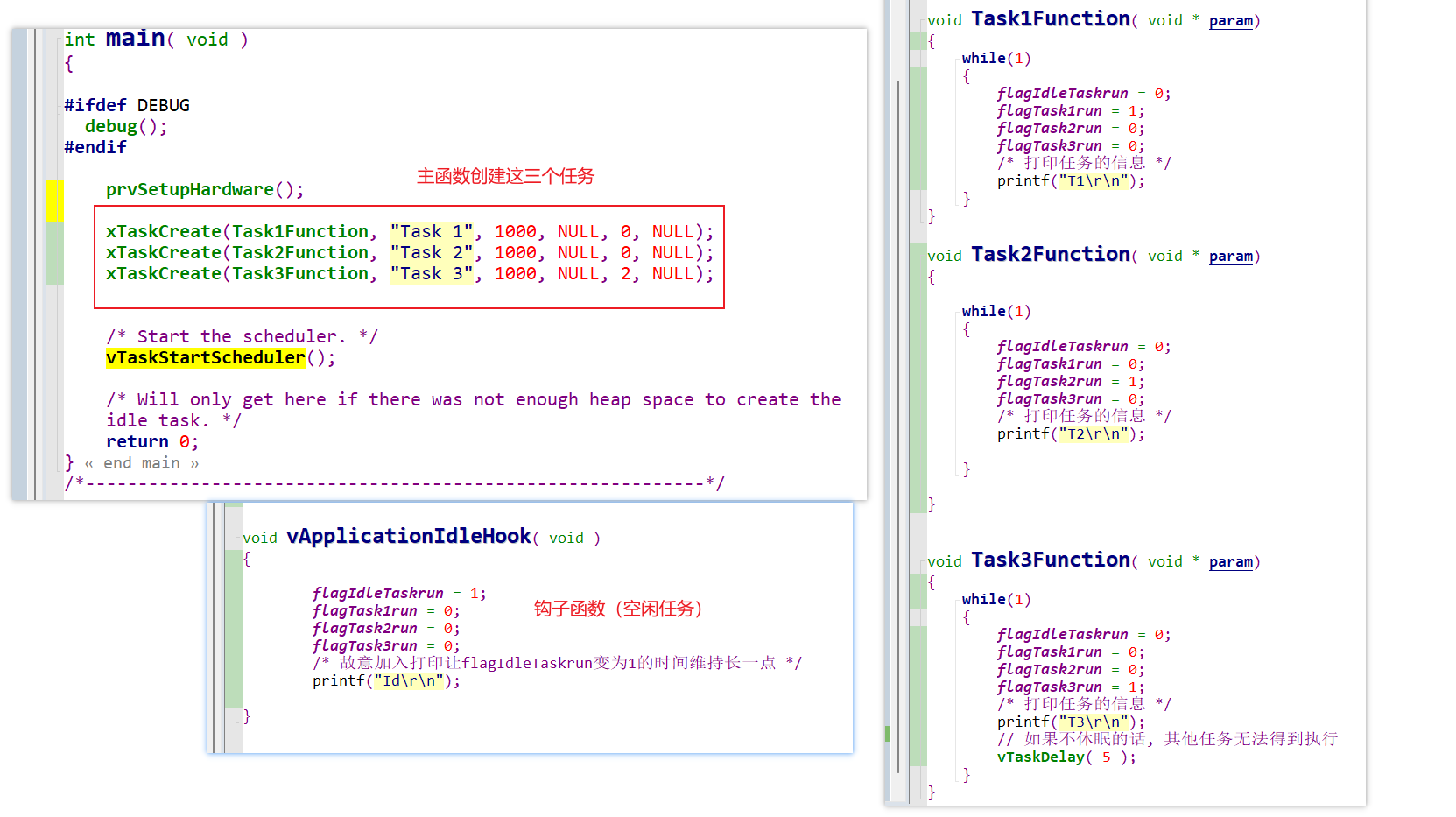Image resolution: width=1456 pixels, height=817 pixels.
Task: Click flagIdleTaskrun = 0 in Task1Function
Action: point(1084,93)
